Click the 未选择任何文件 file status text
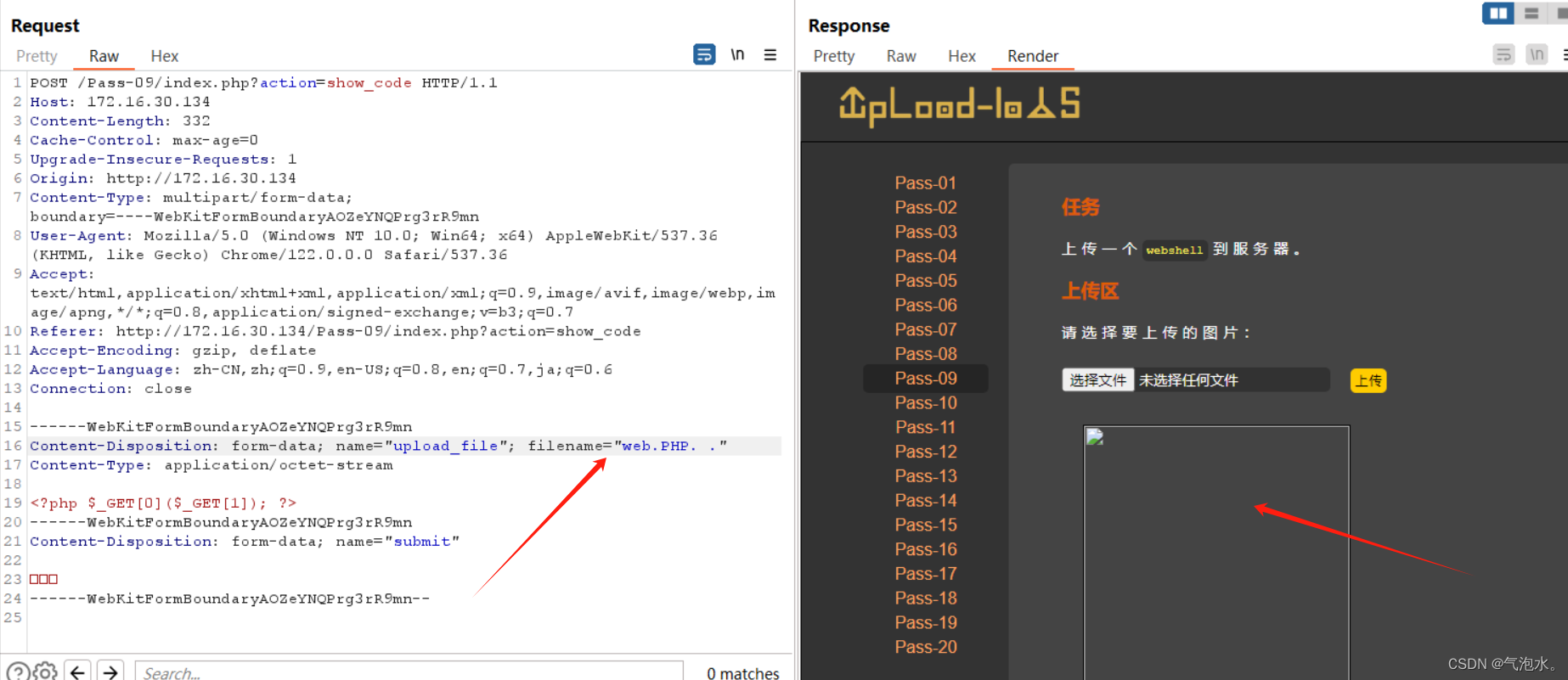1568x680 pixels. click(x=1188, y=380)
